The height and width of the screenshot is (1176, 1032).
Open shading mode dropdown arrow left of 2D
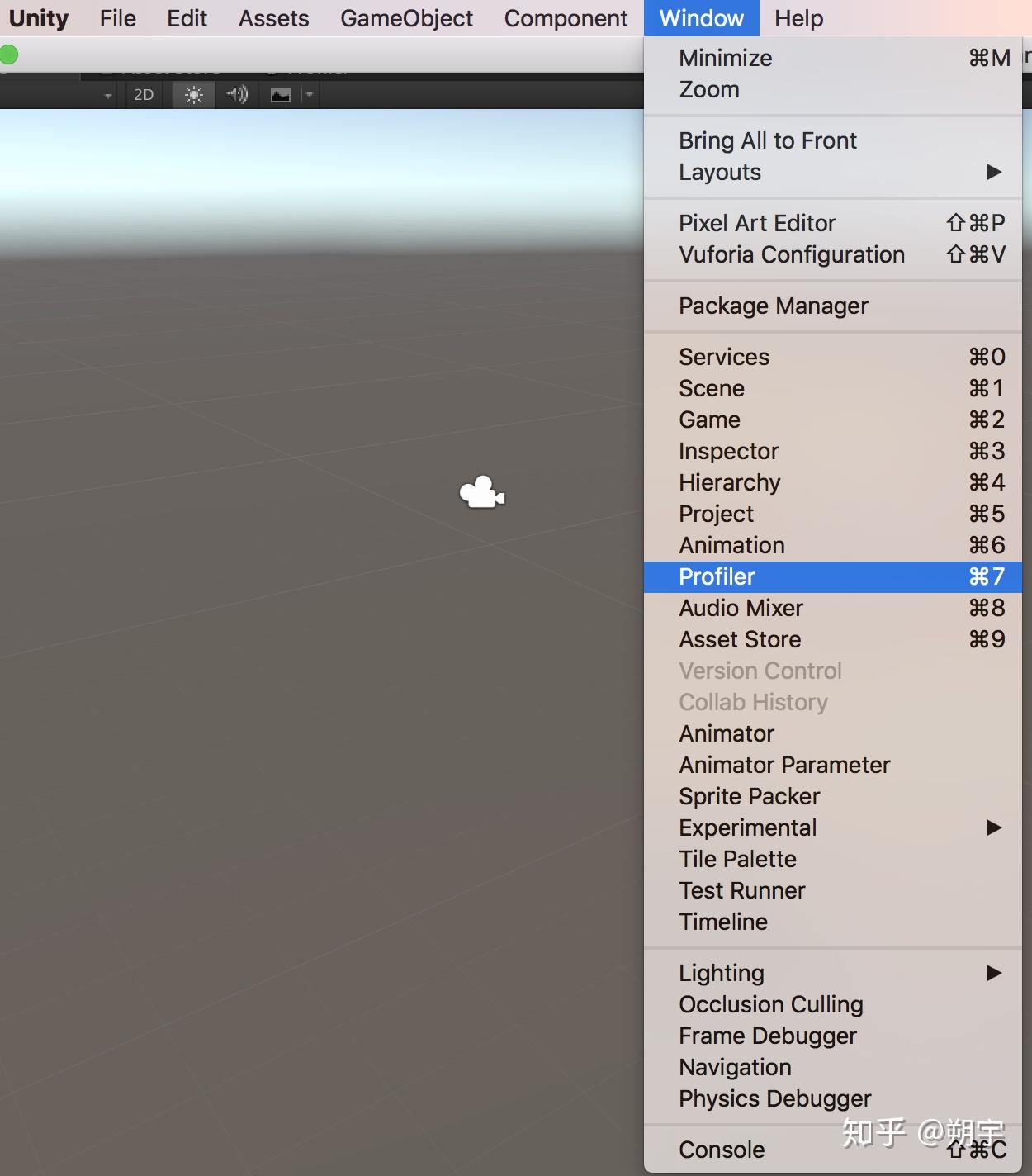108,96
